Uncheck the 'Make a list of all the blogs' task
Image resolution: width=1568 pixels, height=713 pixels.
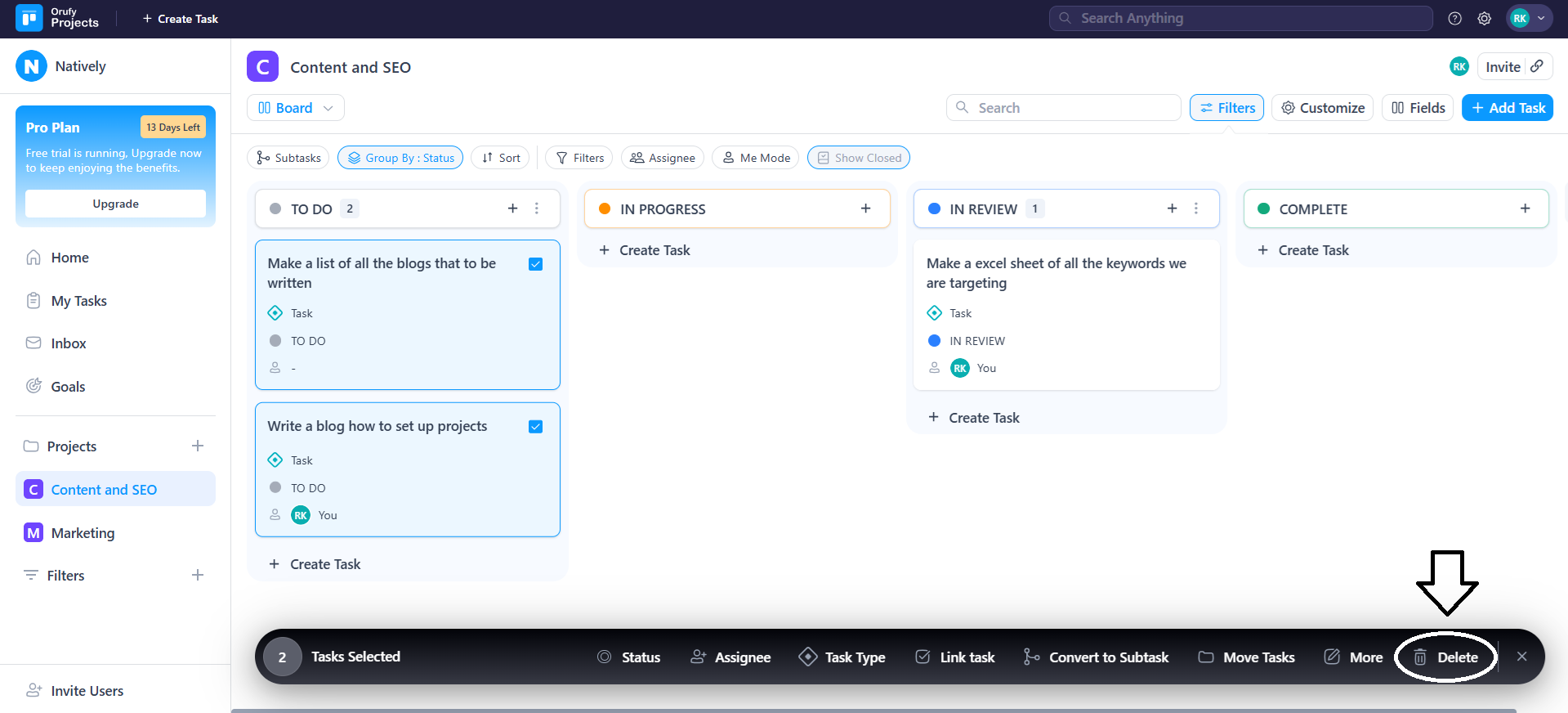536,264
